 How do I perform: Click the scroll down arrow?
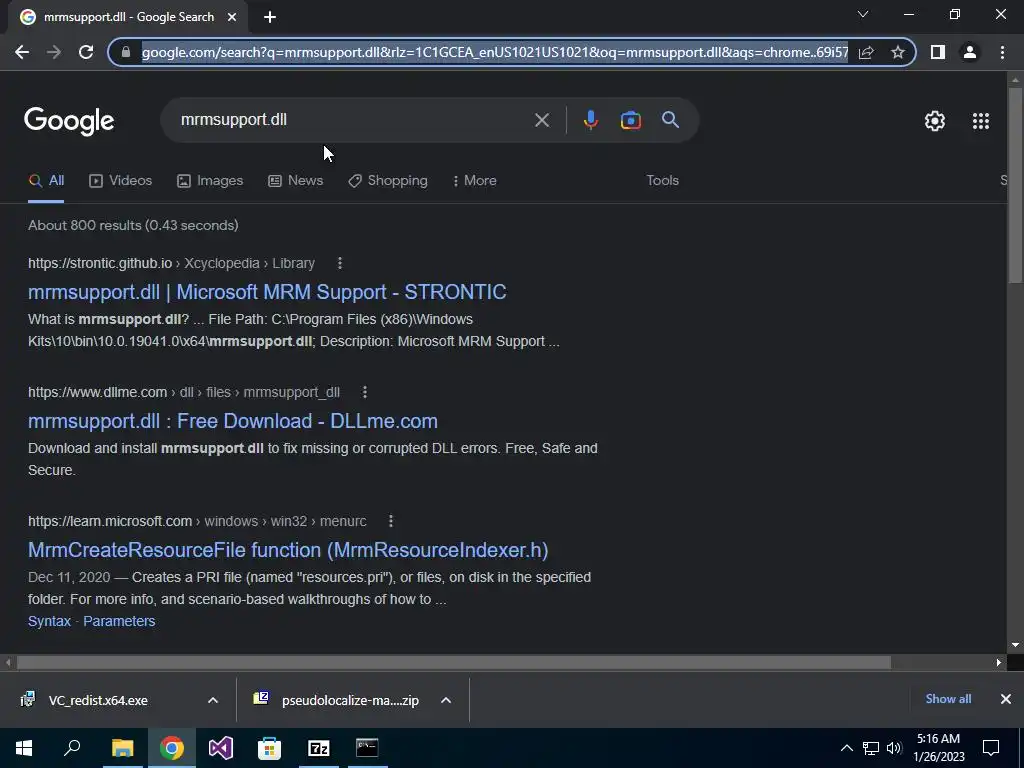(x=1015, y=645)
